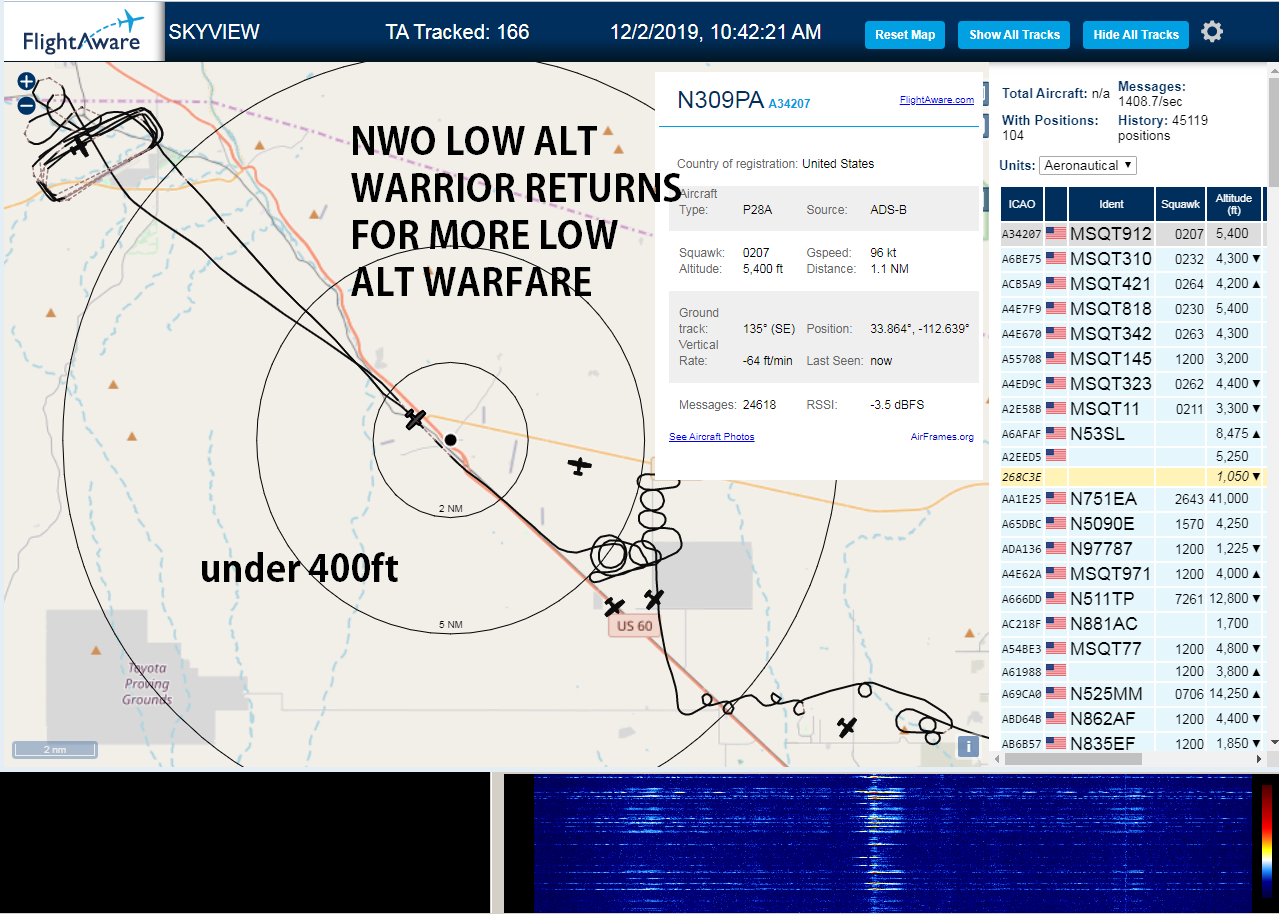Select the MSQT912 row in aircraft table
The width and height of the screenshot is (1279, 915).
(x=1132, y=234)
